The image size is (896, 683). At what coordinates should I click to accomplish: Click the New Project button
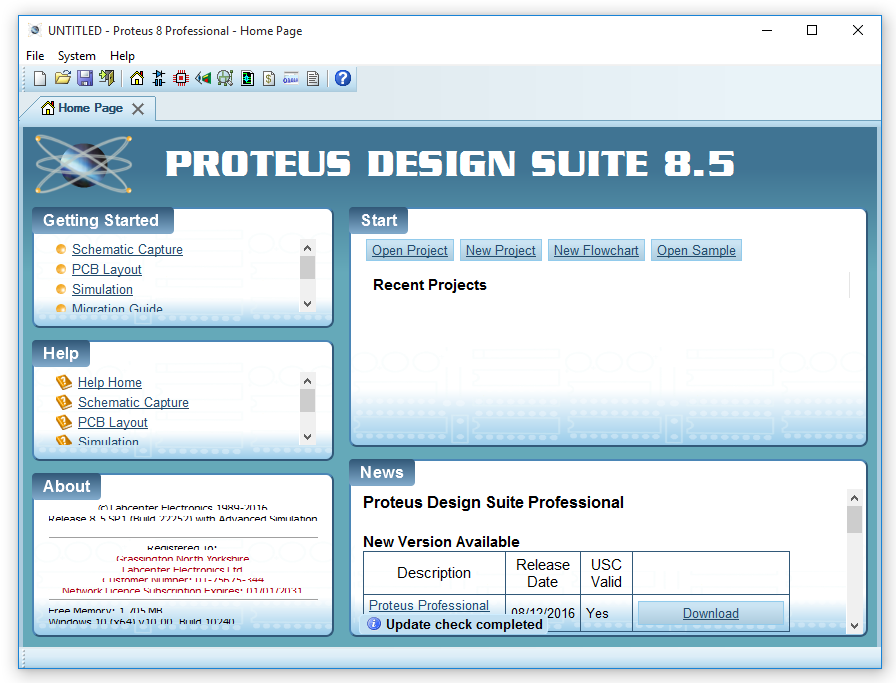501,250
